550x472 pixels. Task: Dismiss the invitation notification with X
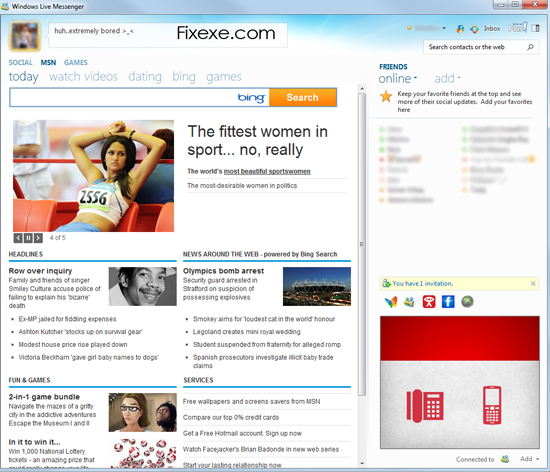(x=533, y=283)
